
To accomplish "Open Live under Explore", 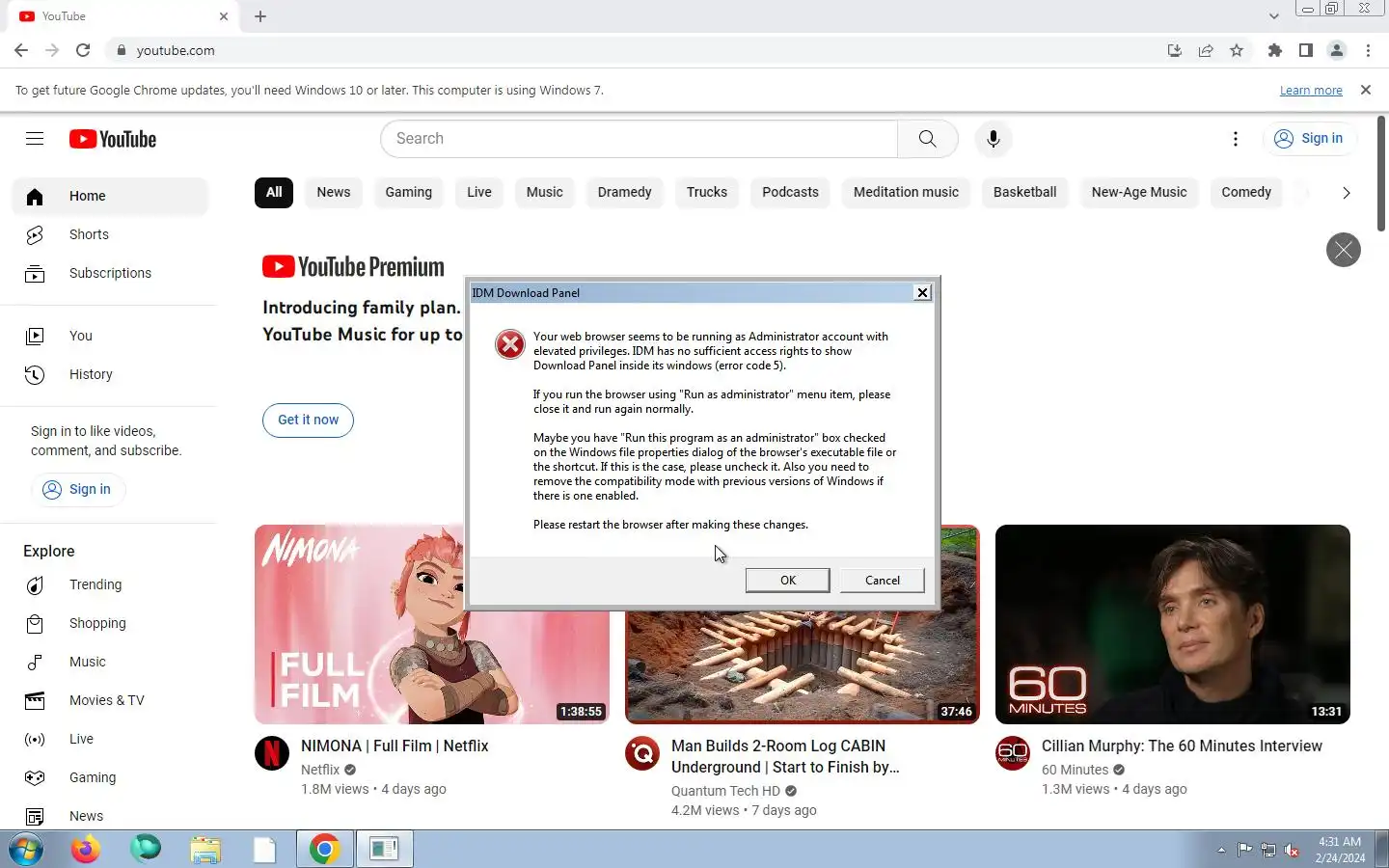I will coord(110,739).
